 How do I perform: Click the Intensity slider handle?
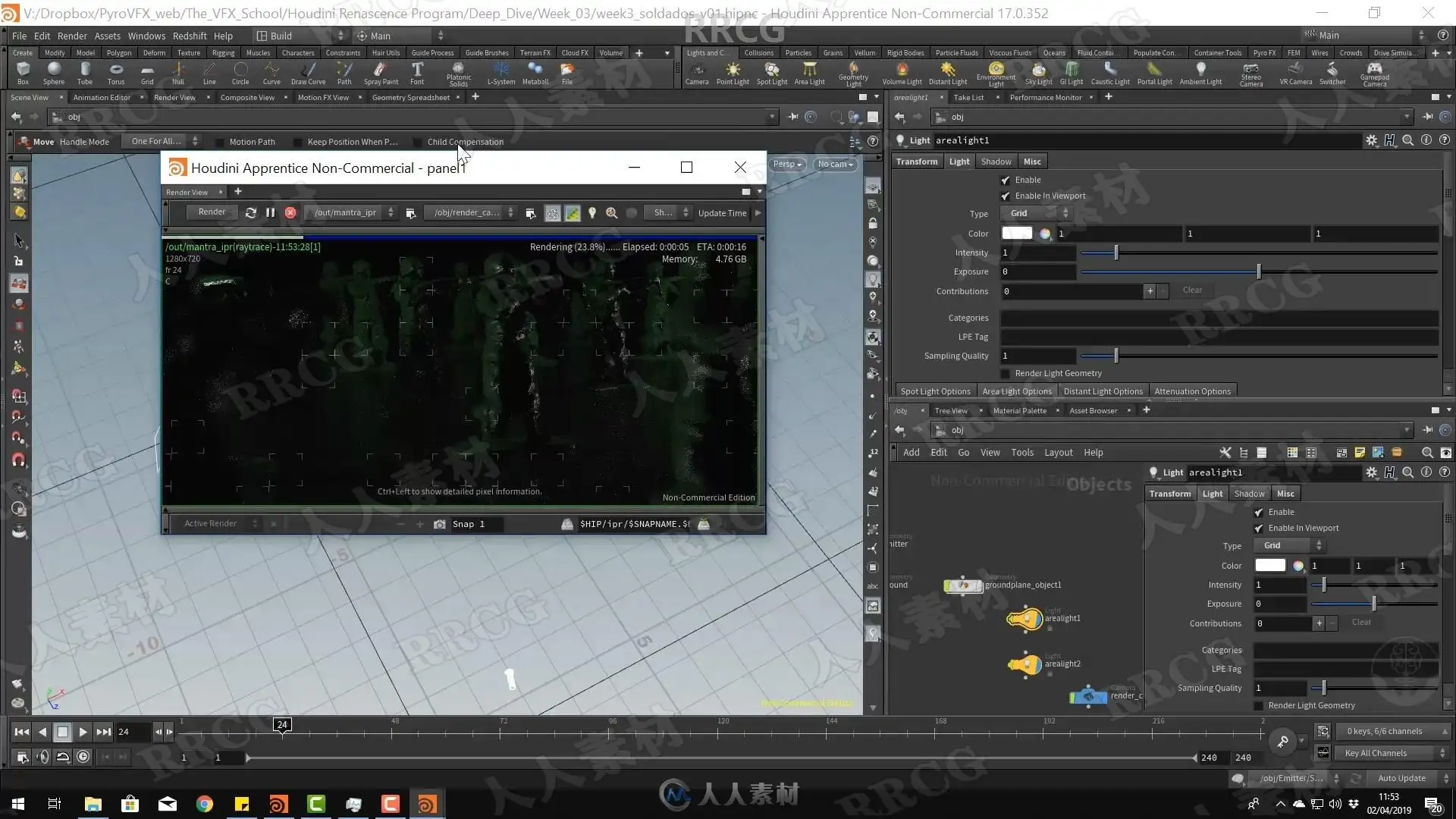coord(1116,253)
